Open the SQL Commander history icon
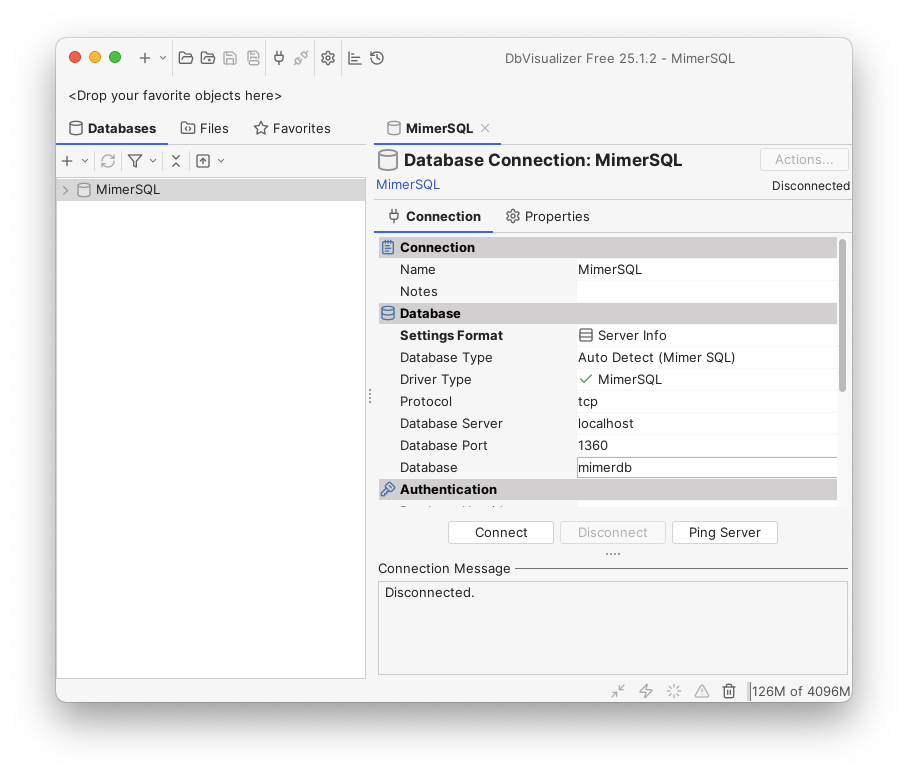 pyautogui.click(x=377, y=57)
